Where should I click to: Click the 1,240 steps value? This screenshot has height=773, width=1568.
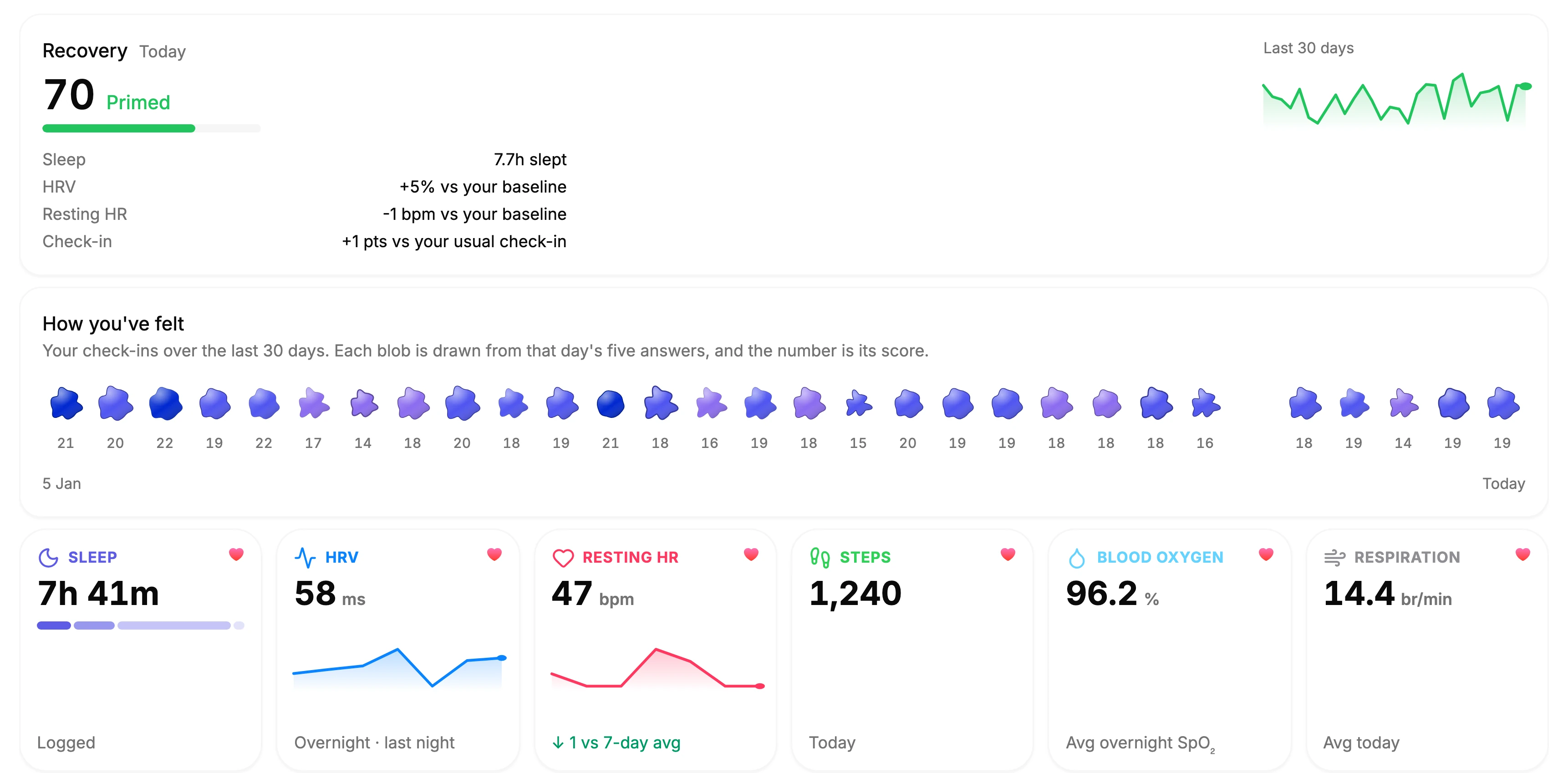(x=855, y=595)
